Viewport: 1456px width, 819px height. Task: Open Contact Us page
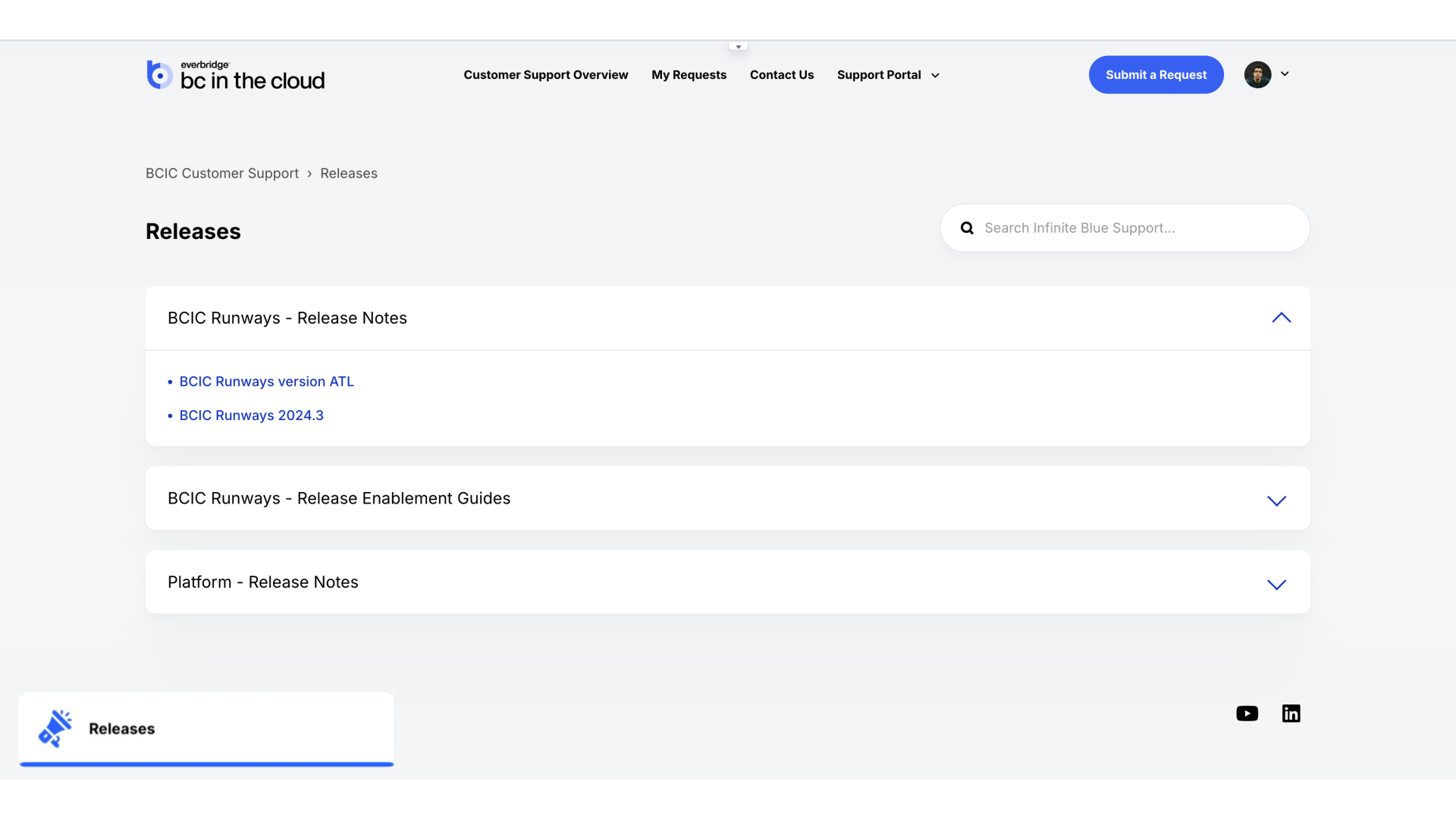pos(782,75)
